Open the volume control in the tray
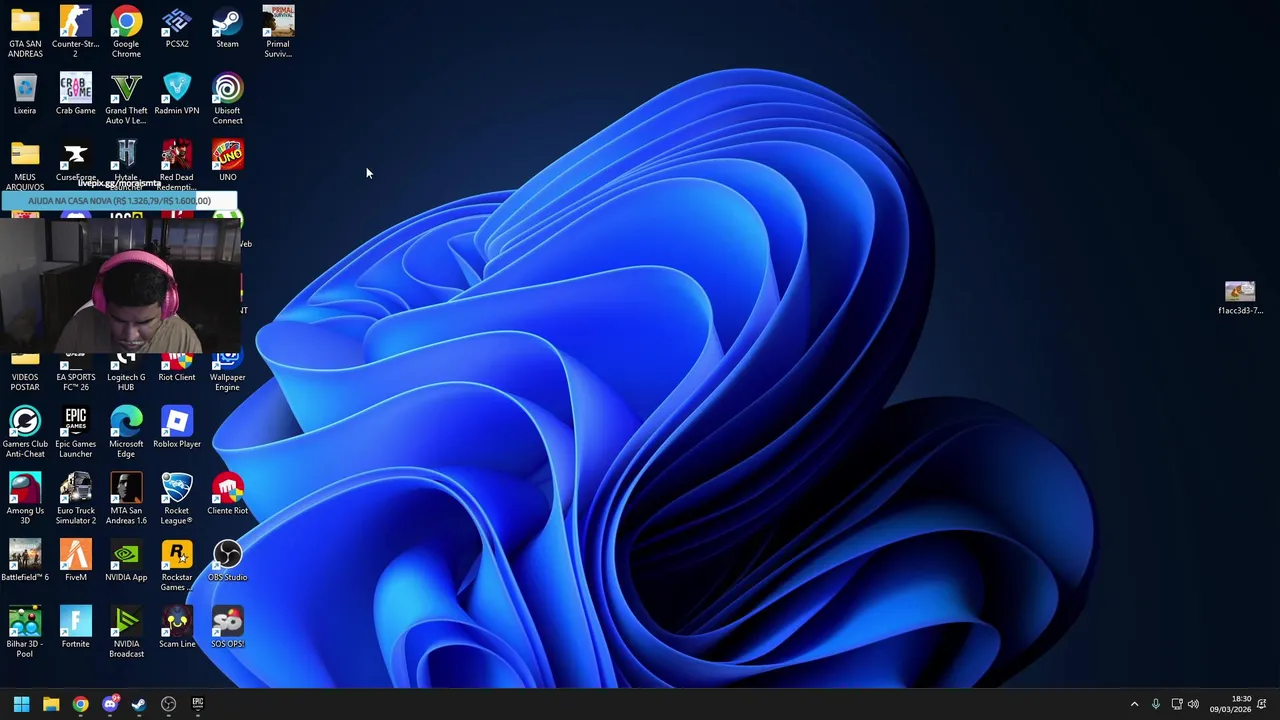The image size is (1280, 720). [1193, 704]
